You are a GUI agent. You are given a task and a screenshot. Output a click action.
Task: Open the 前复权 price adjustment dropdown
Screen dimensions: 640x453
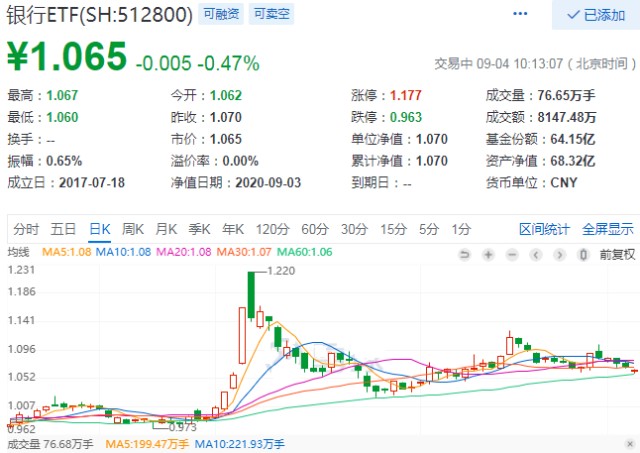pyautogui.click(x=617, y=255)
